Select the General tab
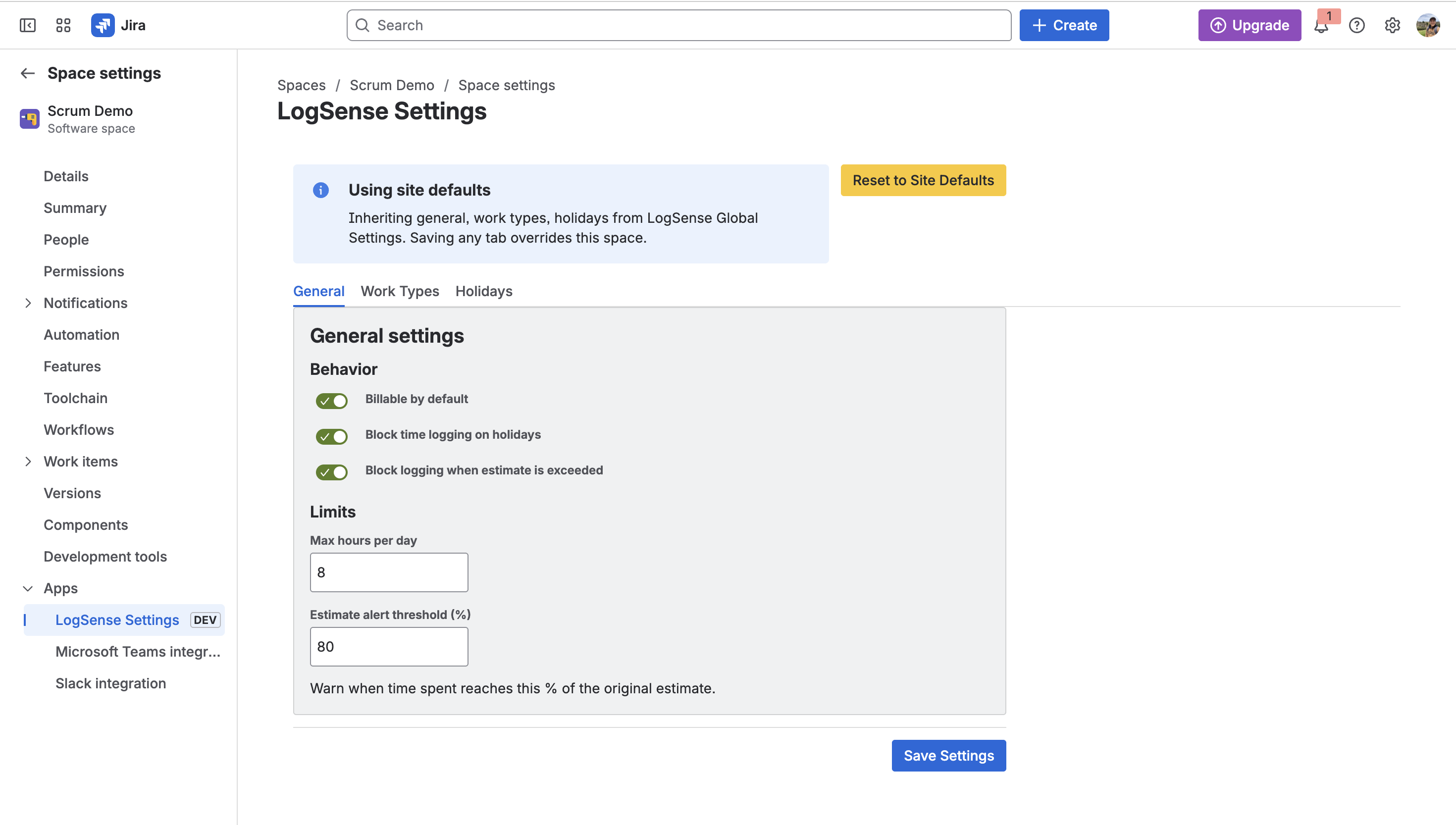1456x825 pixels. tap(318, 291)
